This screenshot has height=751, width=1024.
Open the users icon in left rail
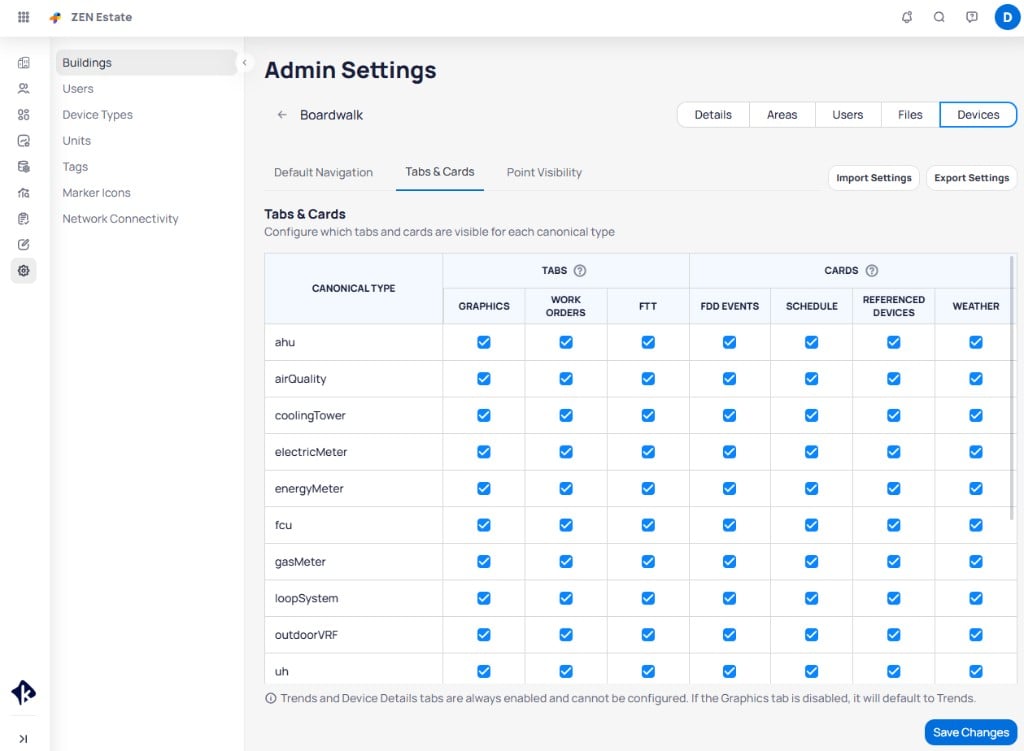24,88
